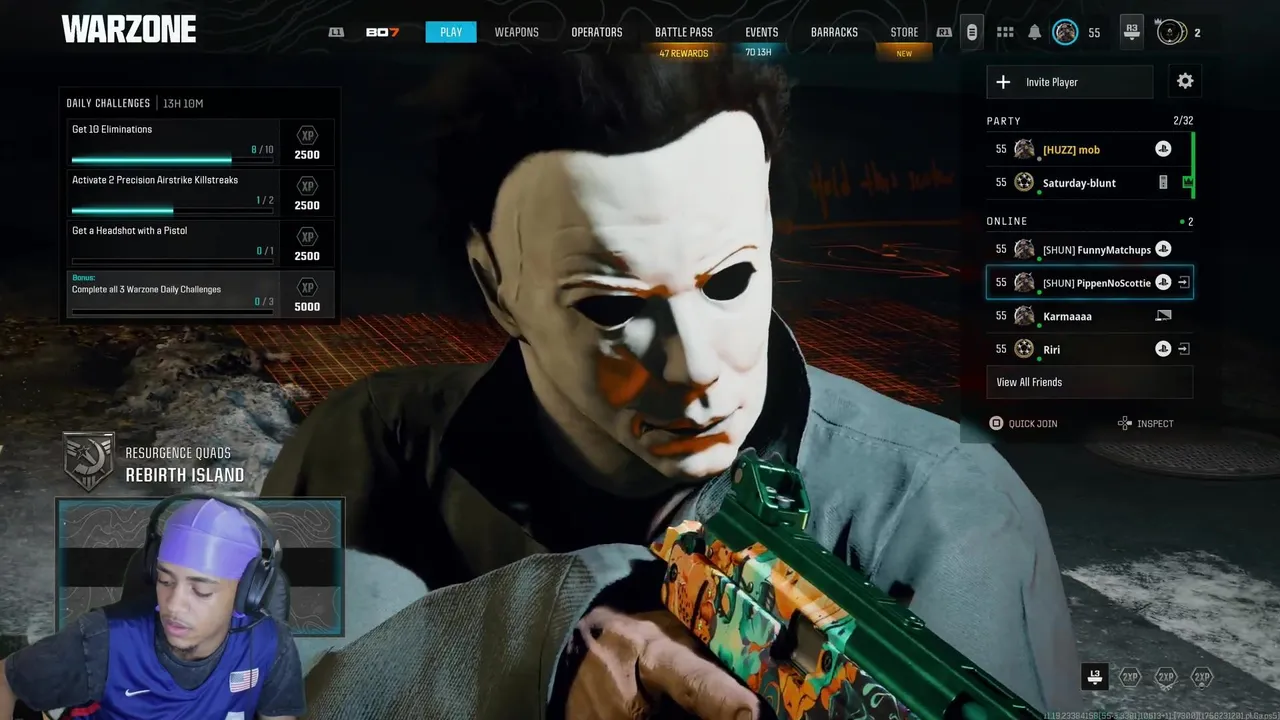1280x720 pixels.
Task: Click Invite Player button
Action: click(1069, 82)
